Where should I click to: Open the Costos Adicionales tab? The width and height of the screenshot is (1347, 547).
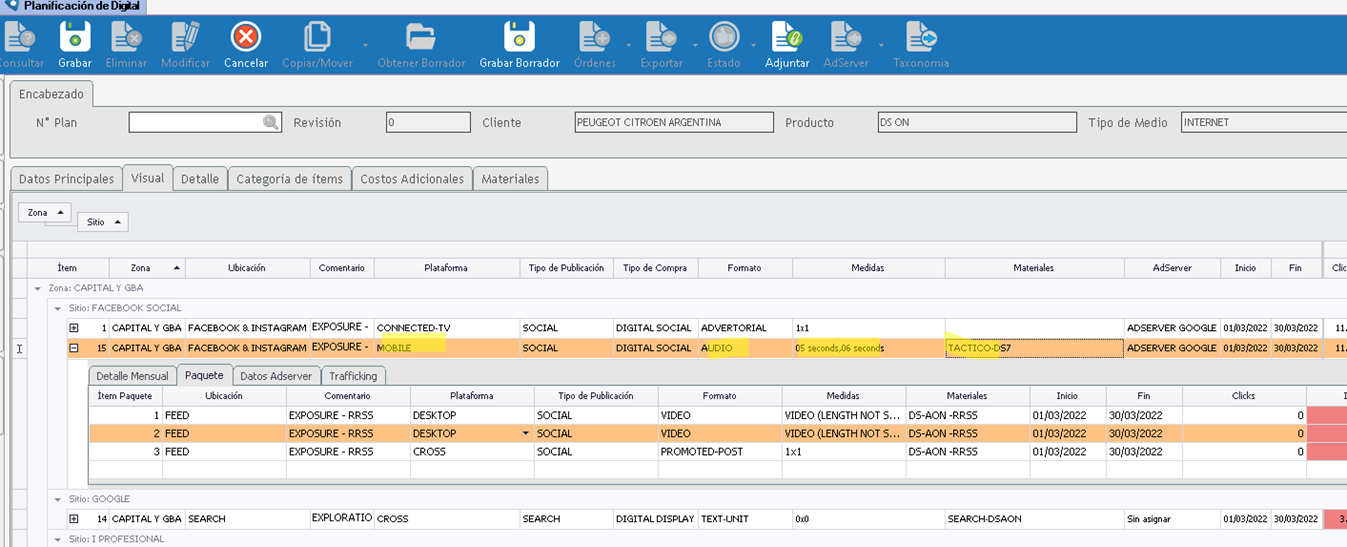pyautogui.click(x=411, y=179)
